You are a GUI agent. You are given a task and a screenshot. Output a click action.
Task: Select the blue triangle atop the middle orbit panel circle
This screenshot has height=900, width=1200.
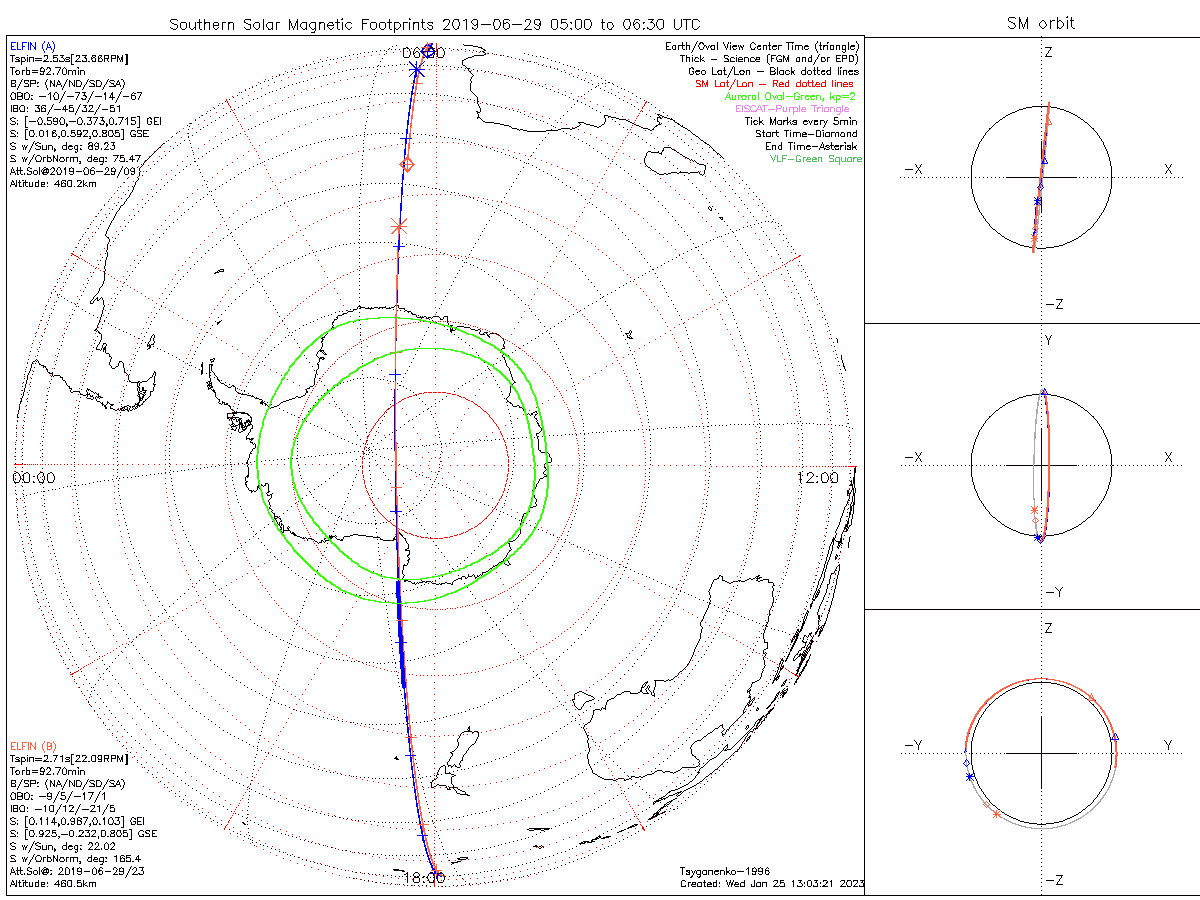[1044, 392]
